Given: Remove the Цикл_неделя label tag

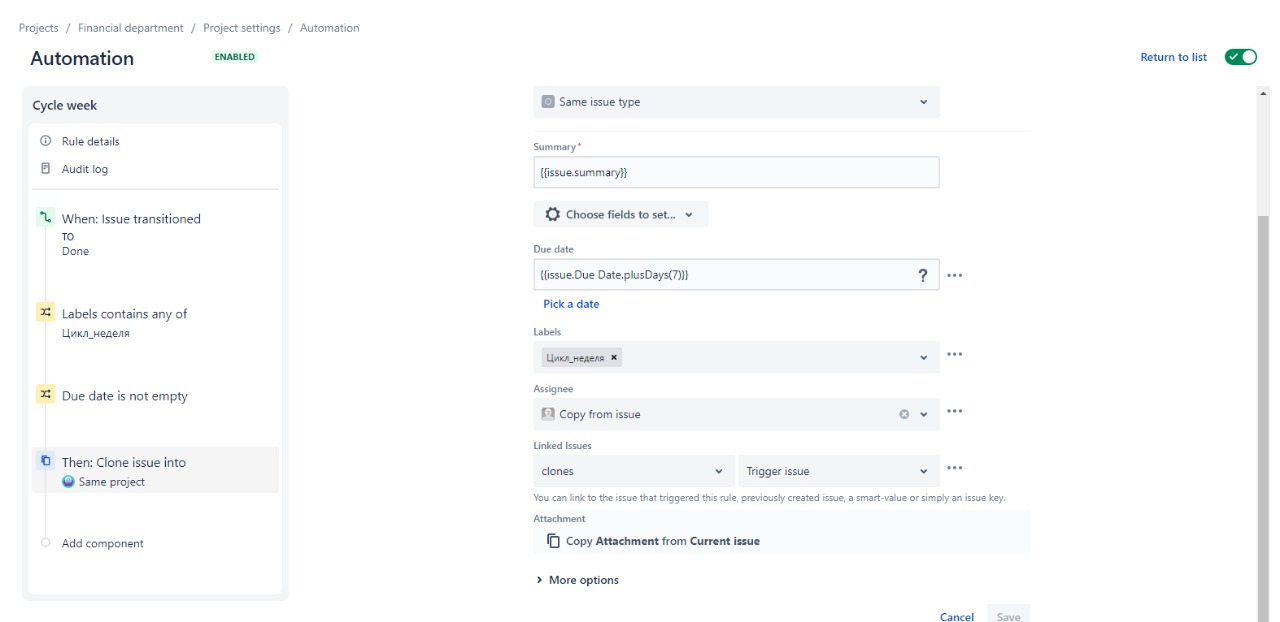Looking at the screenshot, I should [x=614, y=357].
